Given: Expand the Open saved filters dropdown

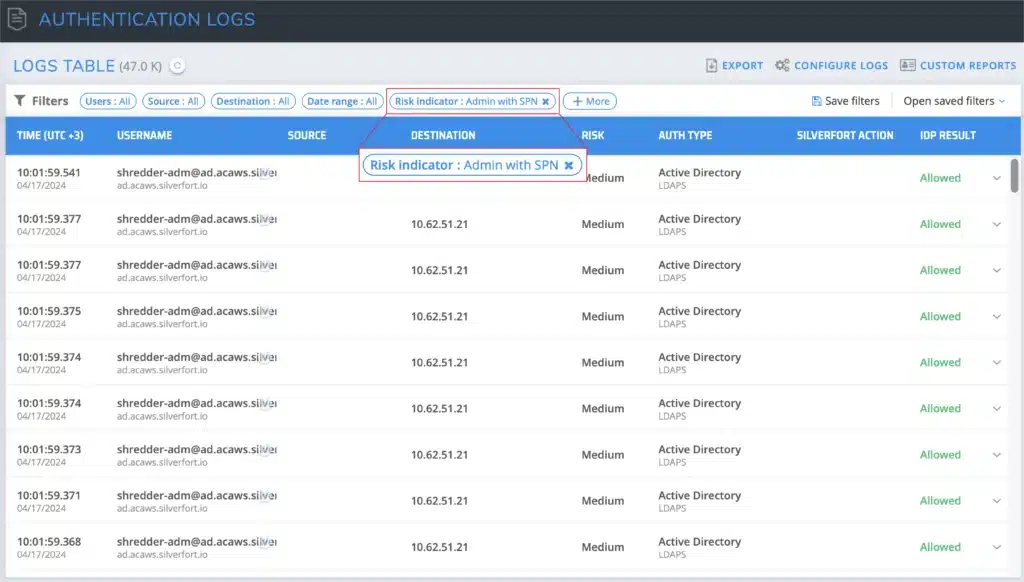Looking at the screenshot, I should (x=954, y=101).
